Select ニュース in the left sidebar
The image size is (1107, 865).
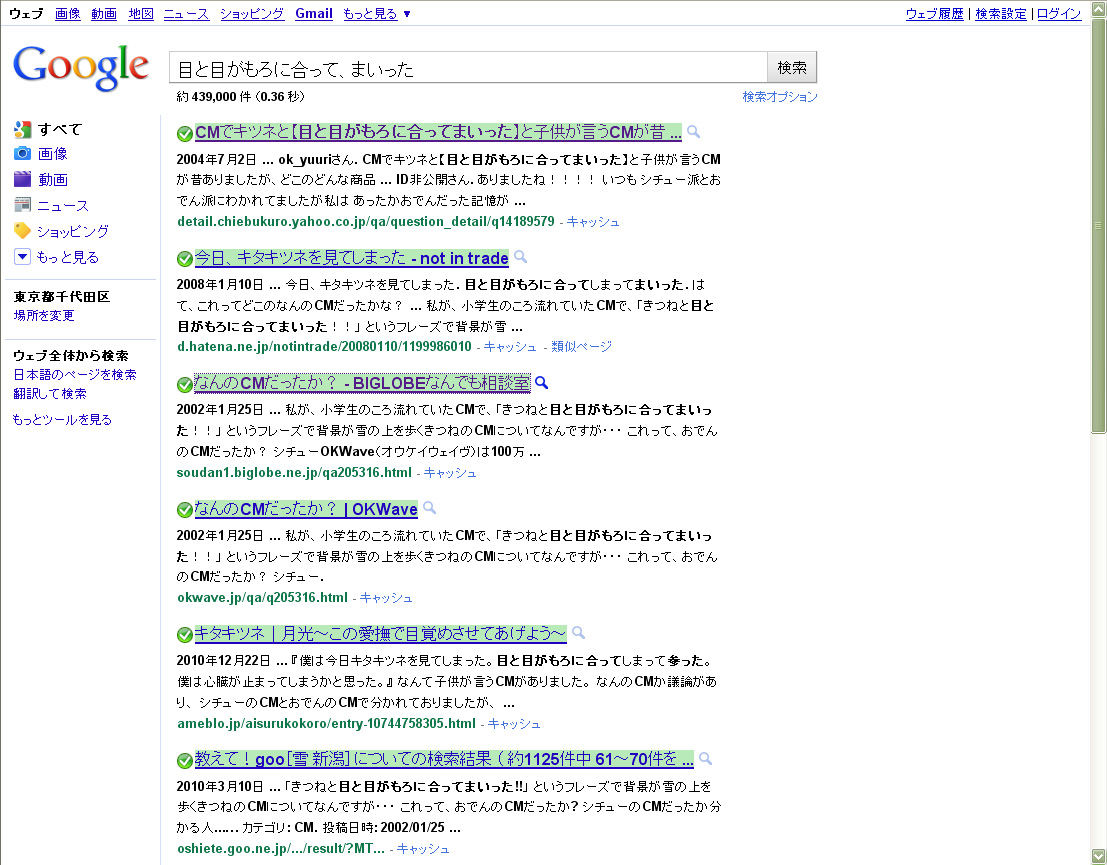(x=63, y=205)
